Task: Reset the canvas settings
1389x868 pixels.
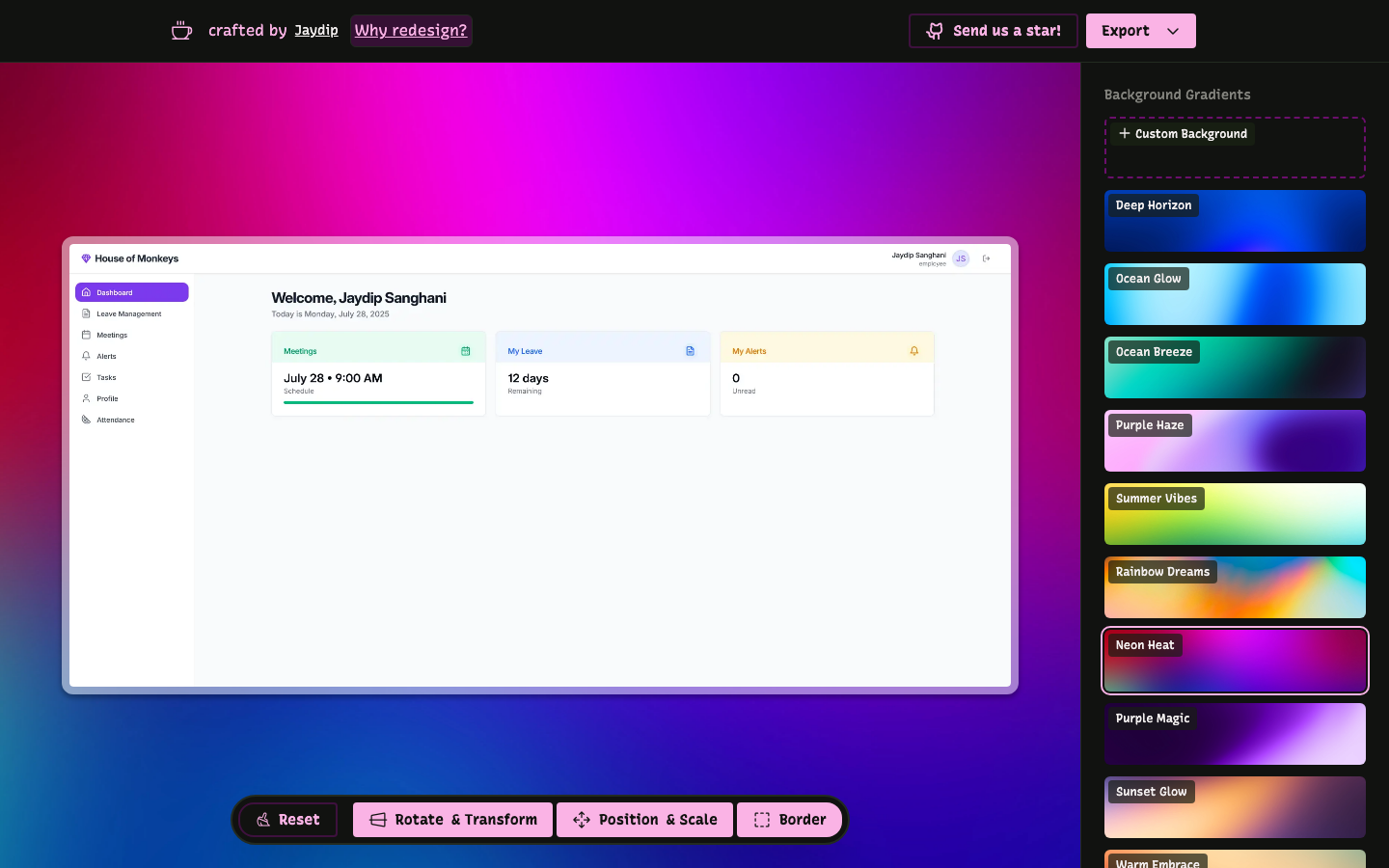Action: 288,820
